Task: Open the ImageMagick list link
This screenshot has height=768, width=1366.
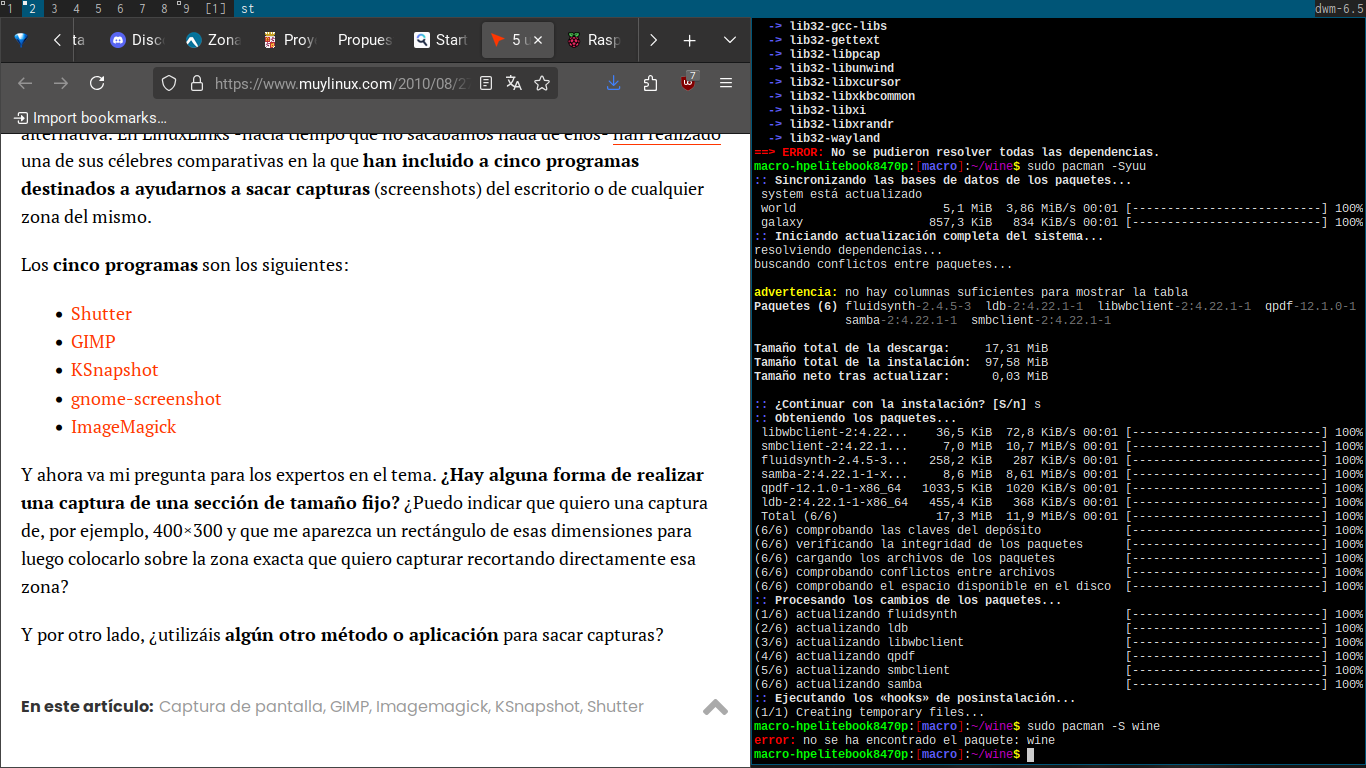Action: click(x=123, y=427)
